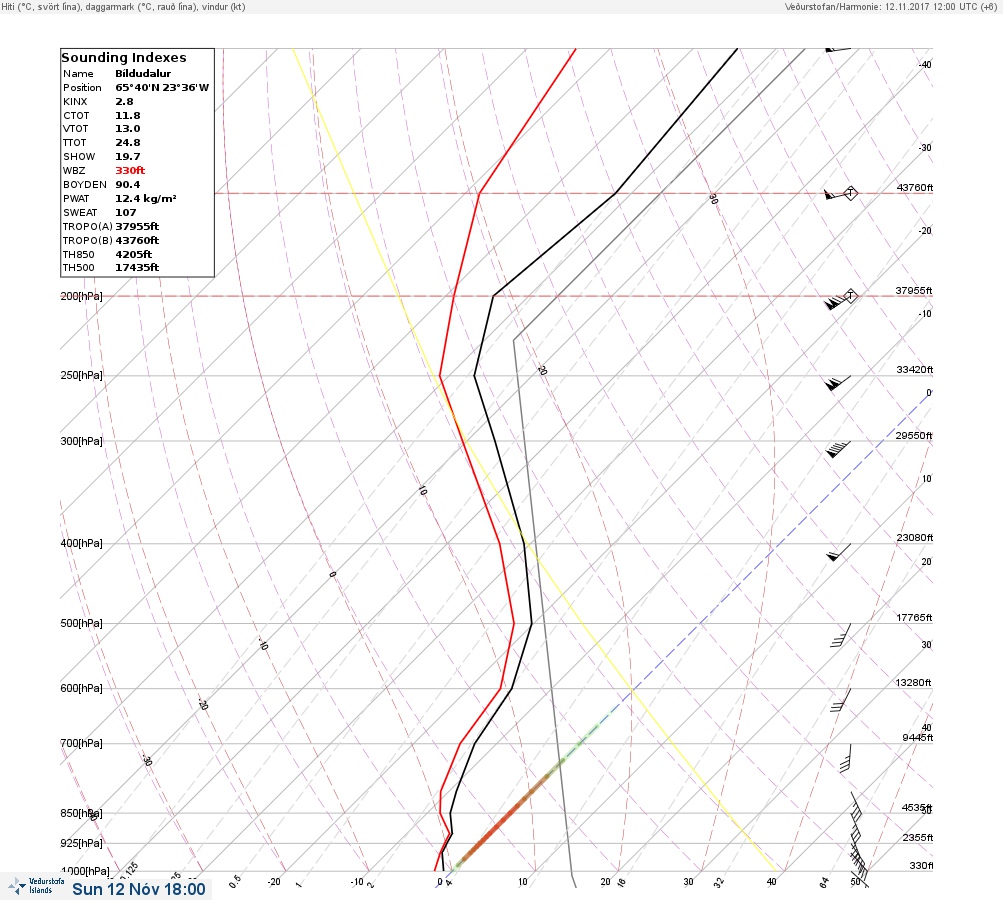Click the TH850 value 4205ft
This screenshot has width=1003, height=900.
(134, 255)
